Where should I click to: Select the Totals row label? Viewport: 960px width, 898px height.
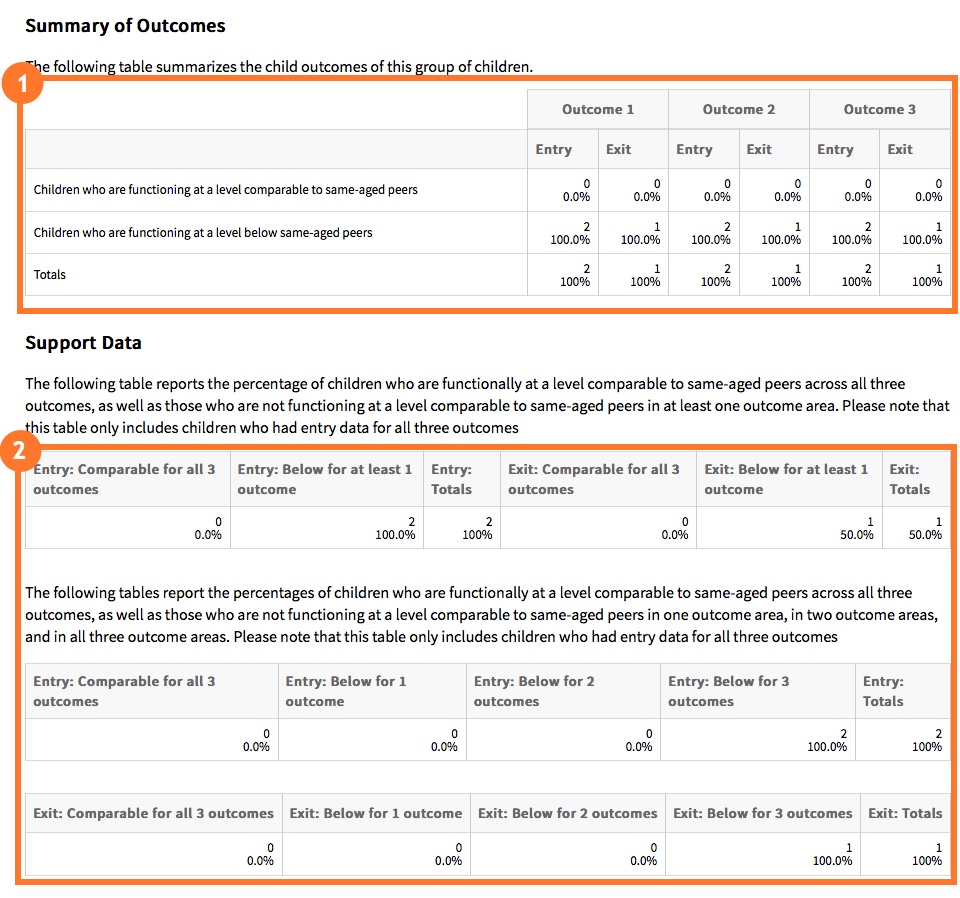click(50, 274)
